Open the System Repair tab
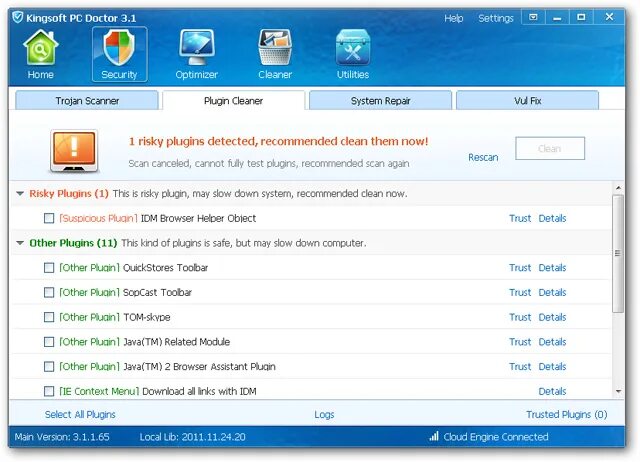The width and height of the screenshot is (640, 462). 380,100
